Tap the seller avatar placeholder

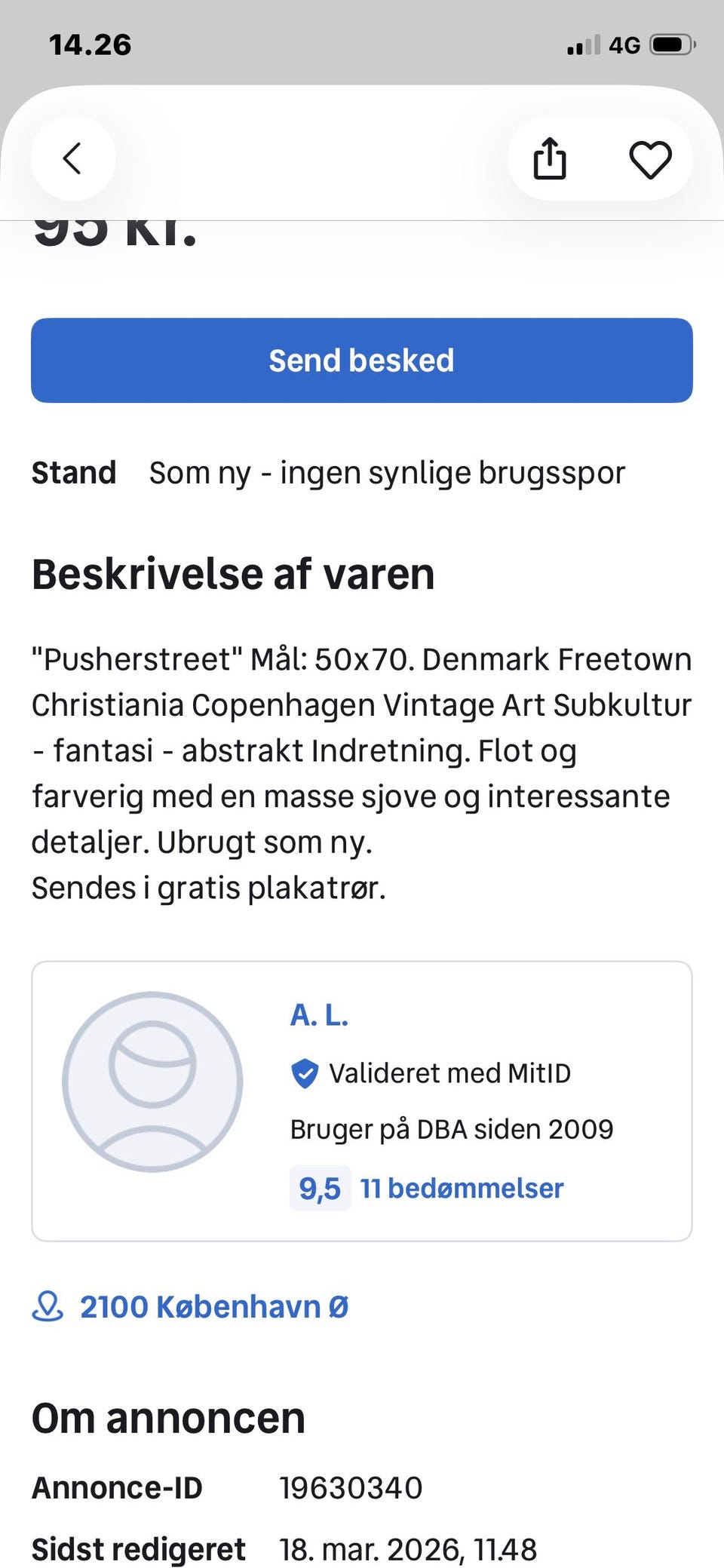[152, 1082]
